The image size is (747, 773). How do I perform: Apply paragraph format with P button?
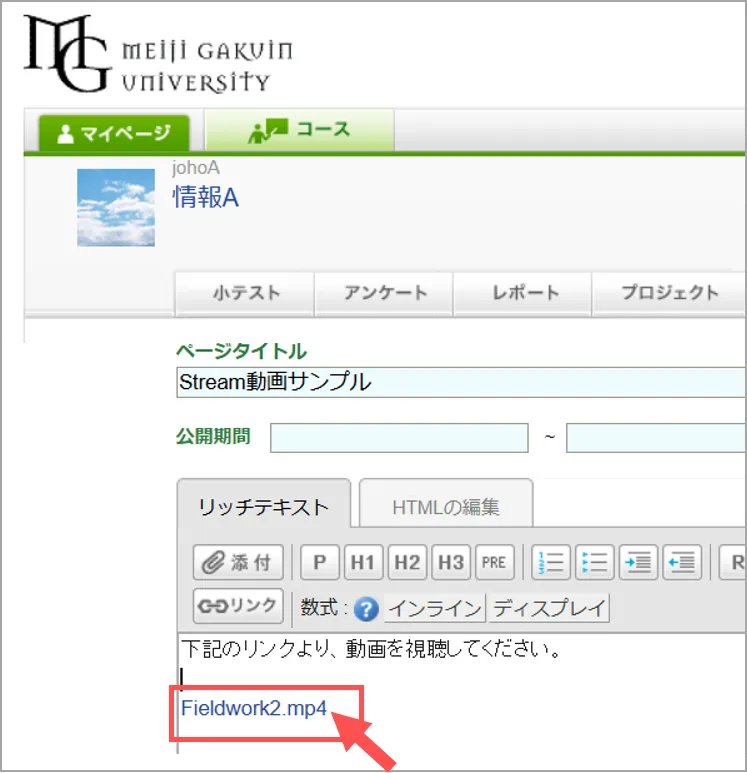319,563
